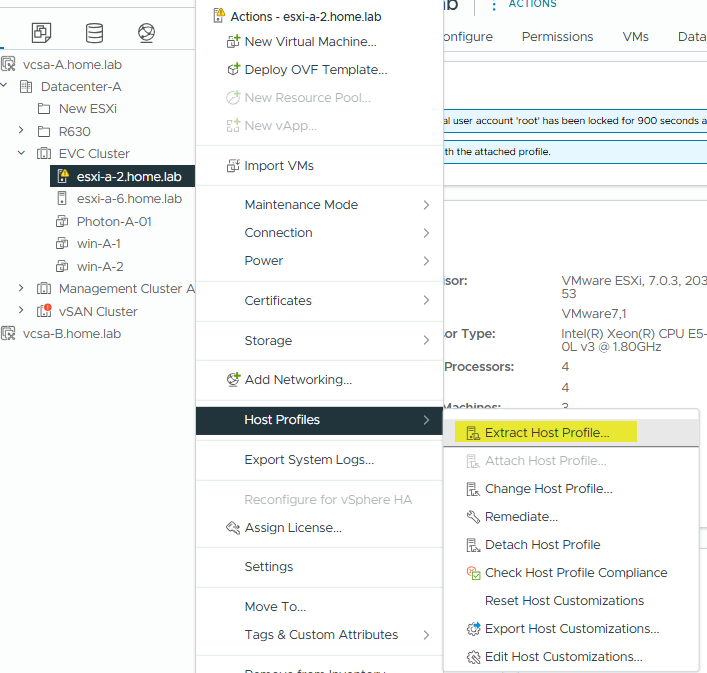Image resolution: width=707 pixels, height=673 pixels.
Task: Click the vcsa-B.home.lab vCenter icon
Action: click(8, 334)
